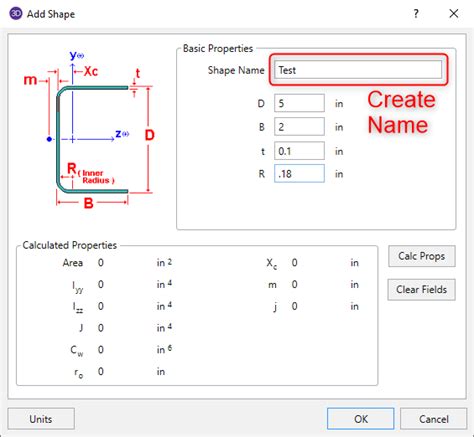
Task: Click the Izz calculated value
Action: click(x=101, y=306)
